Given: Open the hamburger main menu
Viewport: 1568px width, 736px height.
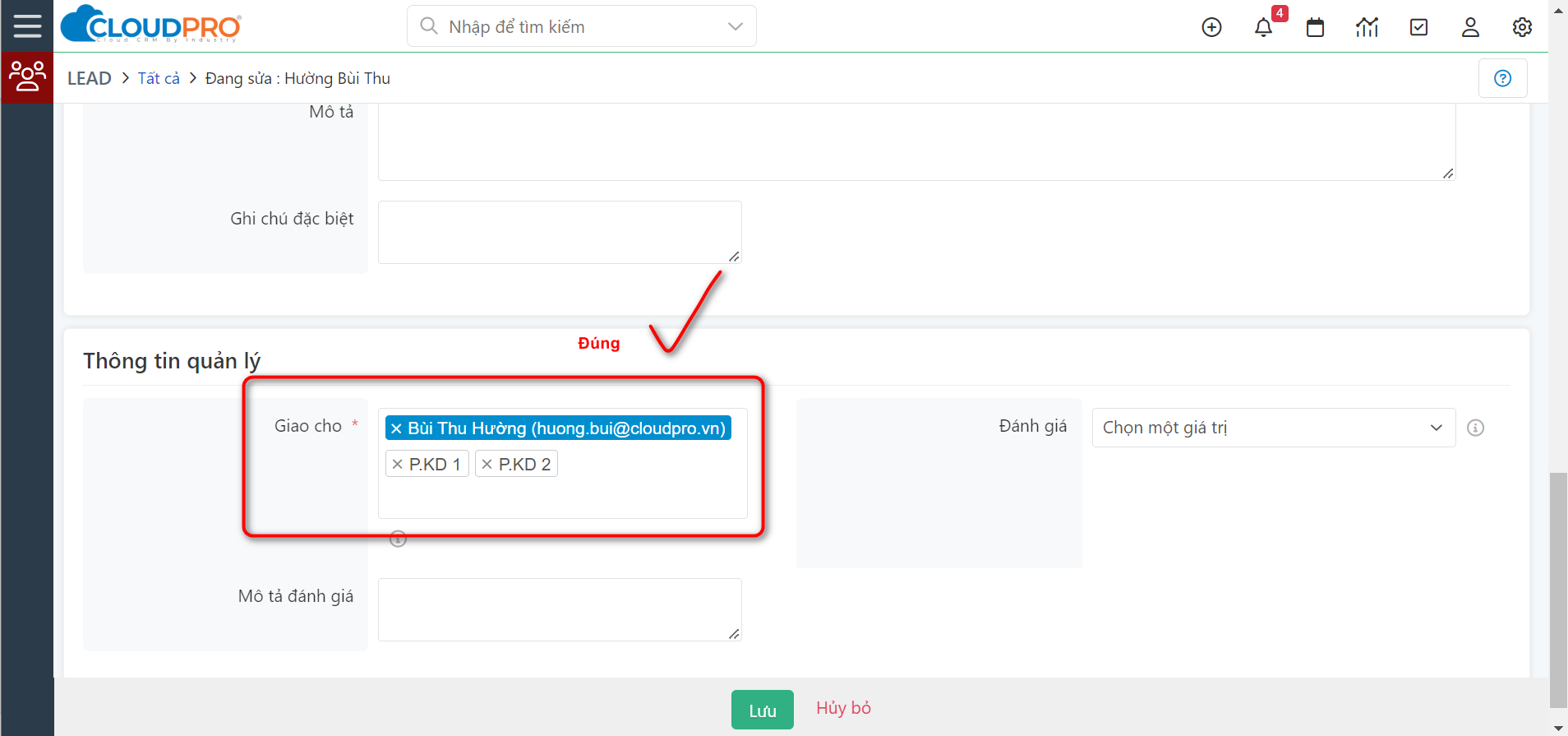Looking at the screenshot, I should click(27, 26).
